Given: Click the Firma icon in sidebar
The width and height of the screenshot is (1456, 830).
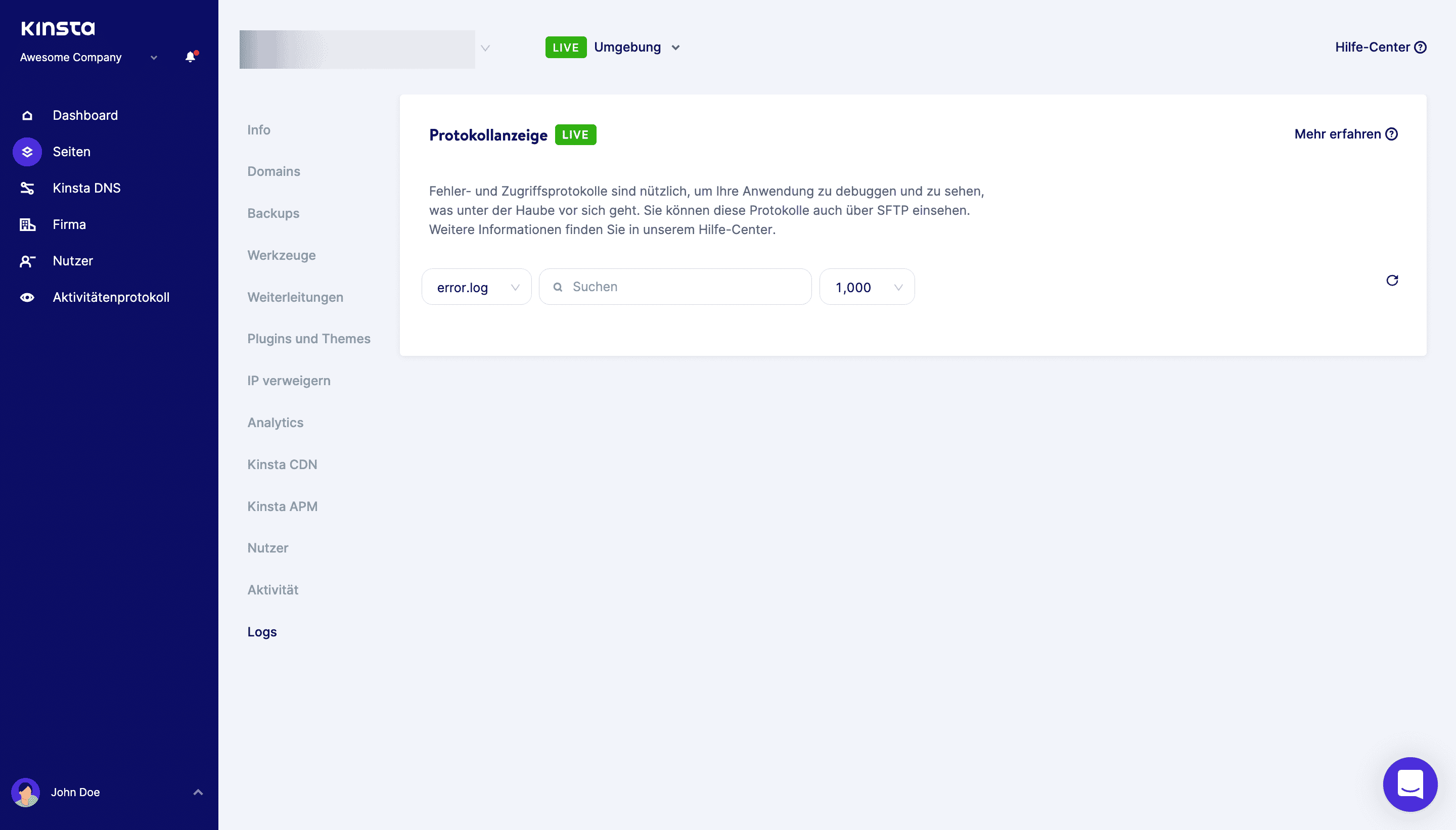Looking at the screenshot, I should tap(27, 224).
